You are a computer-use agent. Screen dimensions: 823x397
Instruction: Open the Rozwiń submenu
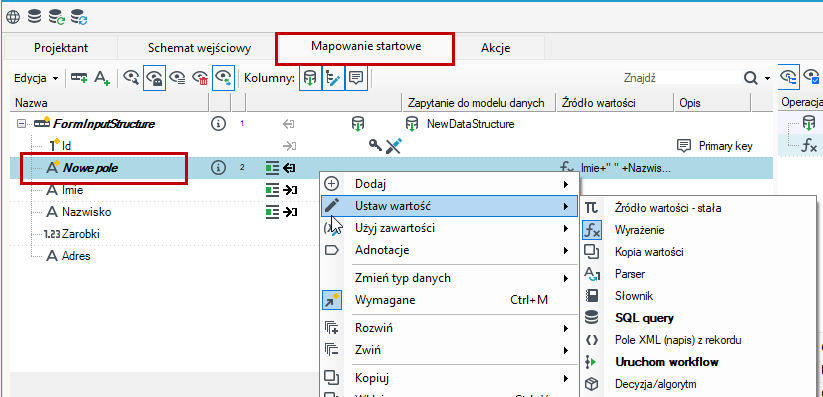click(x=449, y=328)
